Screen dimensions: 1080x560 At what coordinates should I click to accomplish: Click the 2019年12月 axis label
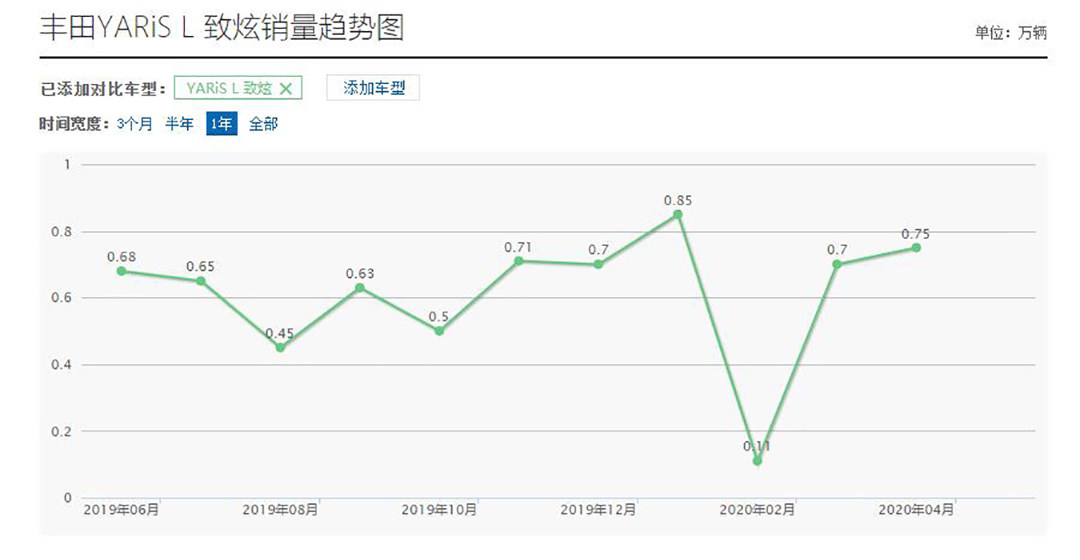(x=598, y=510)
